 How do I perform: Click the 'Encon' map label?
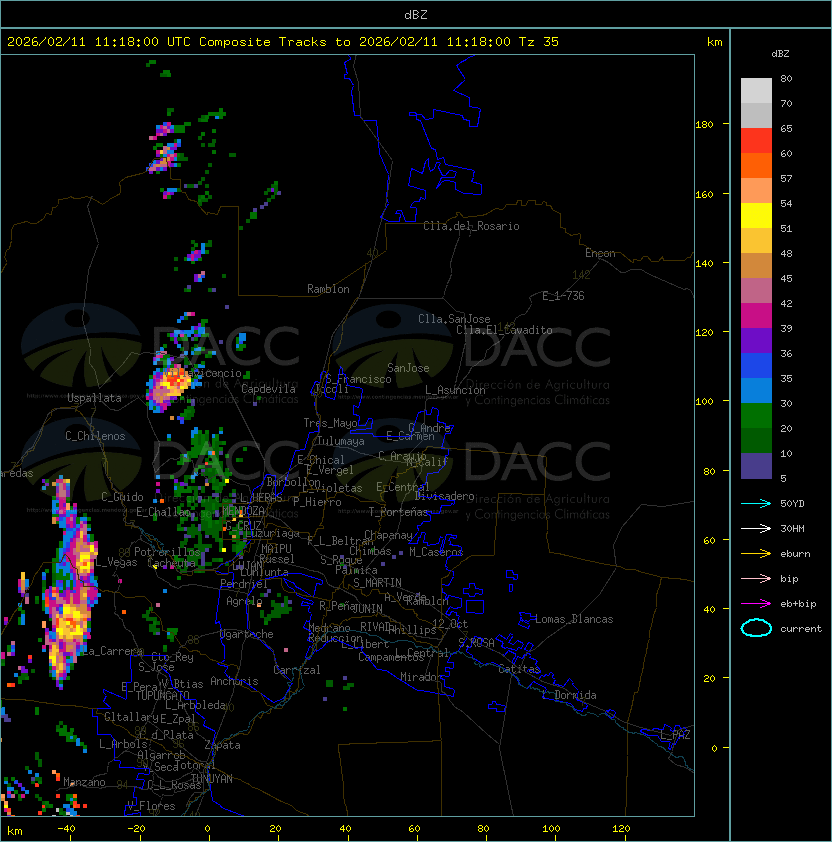600,253
